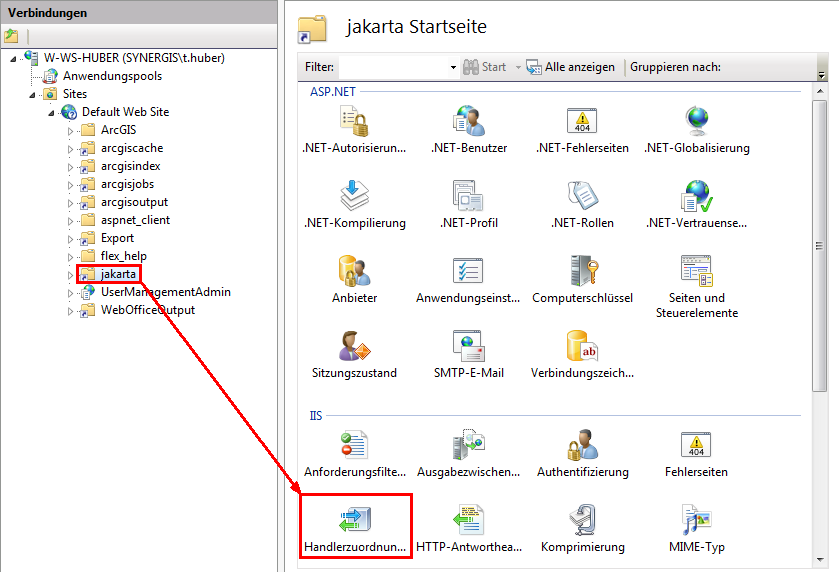This screenshot has width=839, height=572.
Task: Open the Sitzungszustand feature
Action: (x=354, y=355)
